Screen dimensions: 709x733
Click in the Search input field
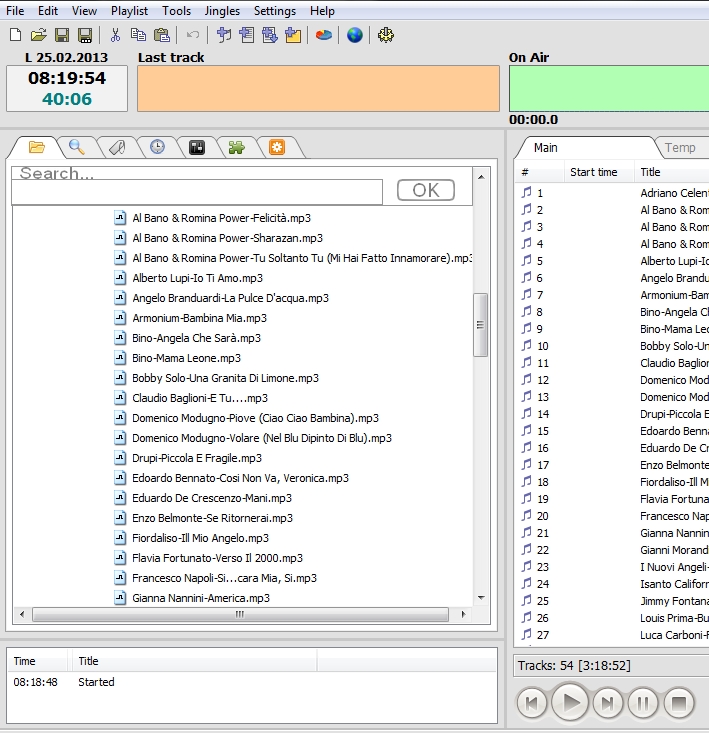[x=197, y=192]
